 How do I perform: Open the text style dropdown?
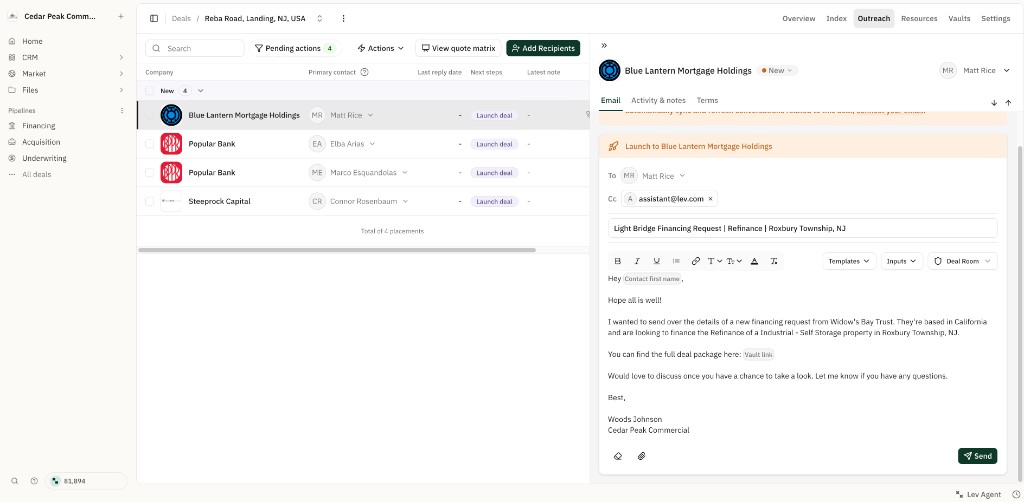click(x=714, y=261)
